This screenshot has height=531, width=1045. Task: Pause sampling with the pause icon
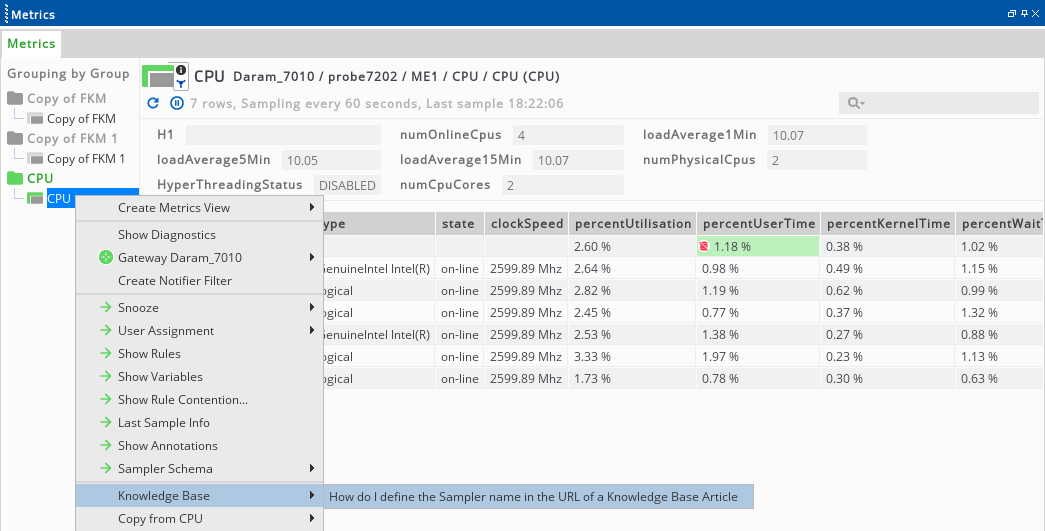(177, 103)
